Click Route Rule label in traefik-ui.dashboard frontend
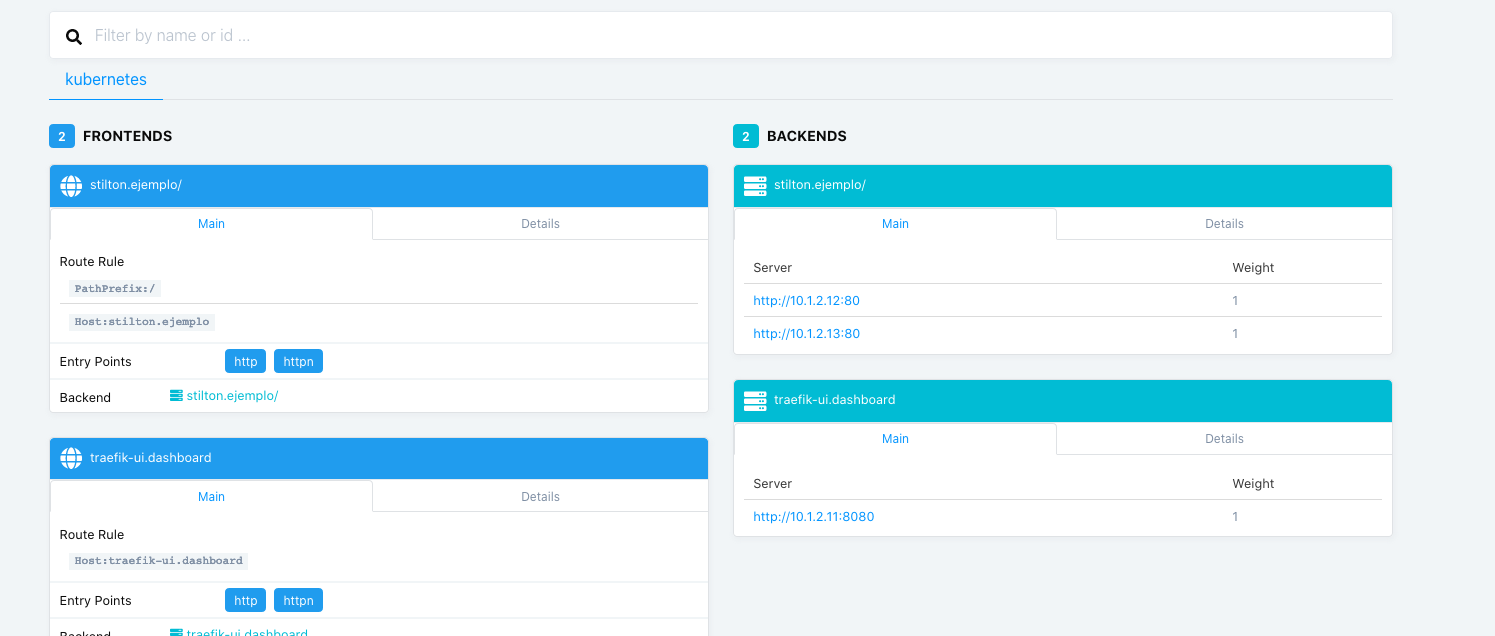The width and height of the screenshot is (1495, 636). pos(92,535)
